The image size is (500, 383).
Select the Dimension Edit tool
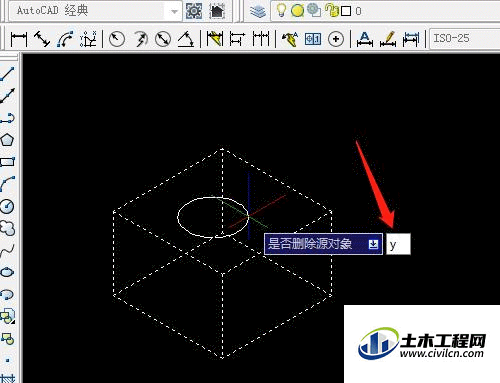click(x=365, y=39)
